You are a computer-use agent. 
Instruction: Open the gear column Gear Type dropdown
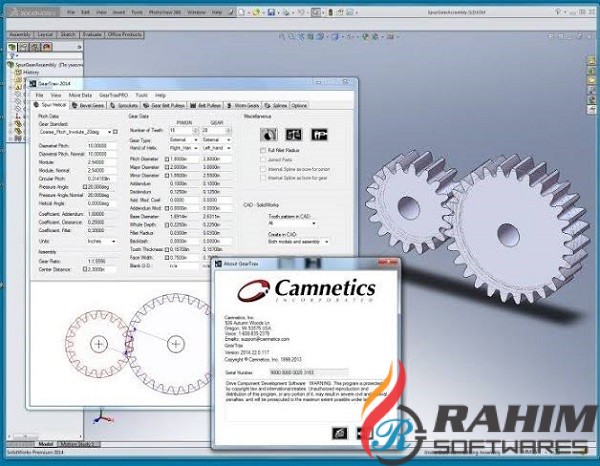[217, 140]
